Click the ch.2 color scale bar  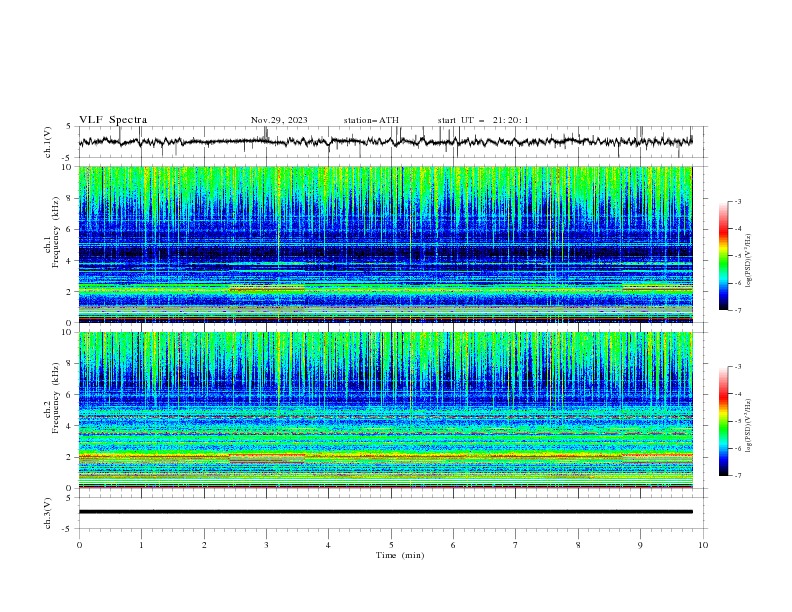point(723,421)
